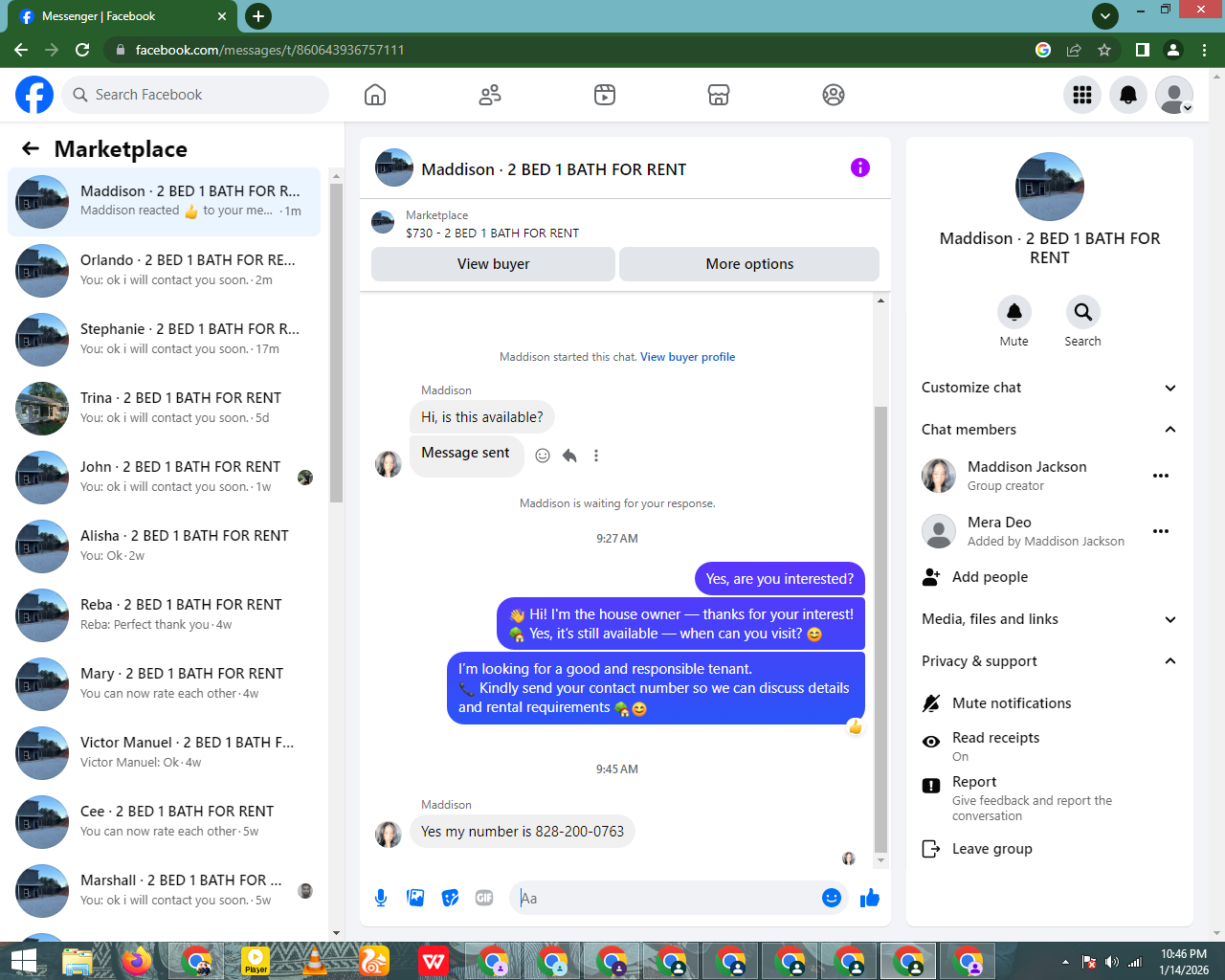Open Reba 2 BED 1 BATH conversation
This screenshot has height=980, width=1225.
pos(164,615)
